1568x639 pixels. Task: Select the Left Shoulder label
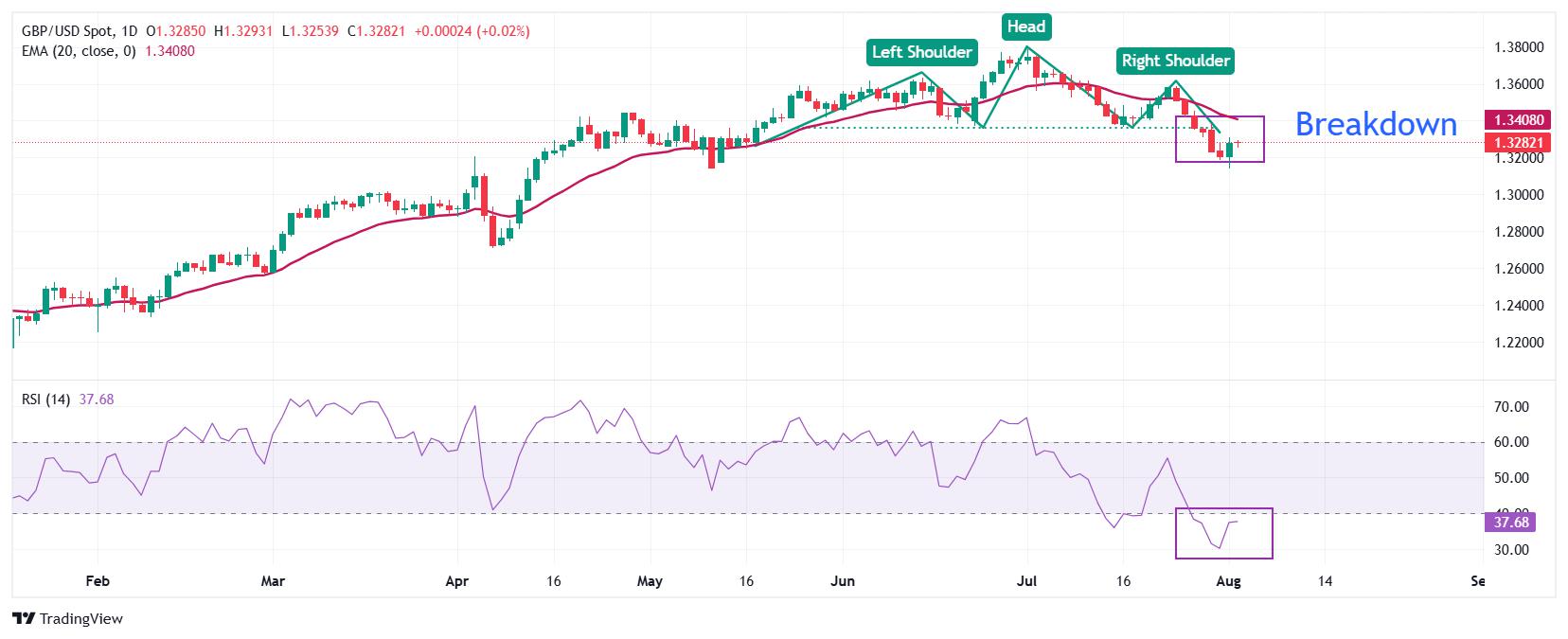922,52
